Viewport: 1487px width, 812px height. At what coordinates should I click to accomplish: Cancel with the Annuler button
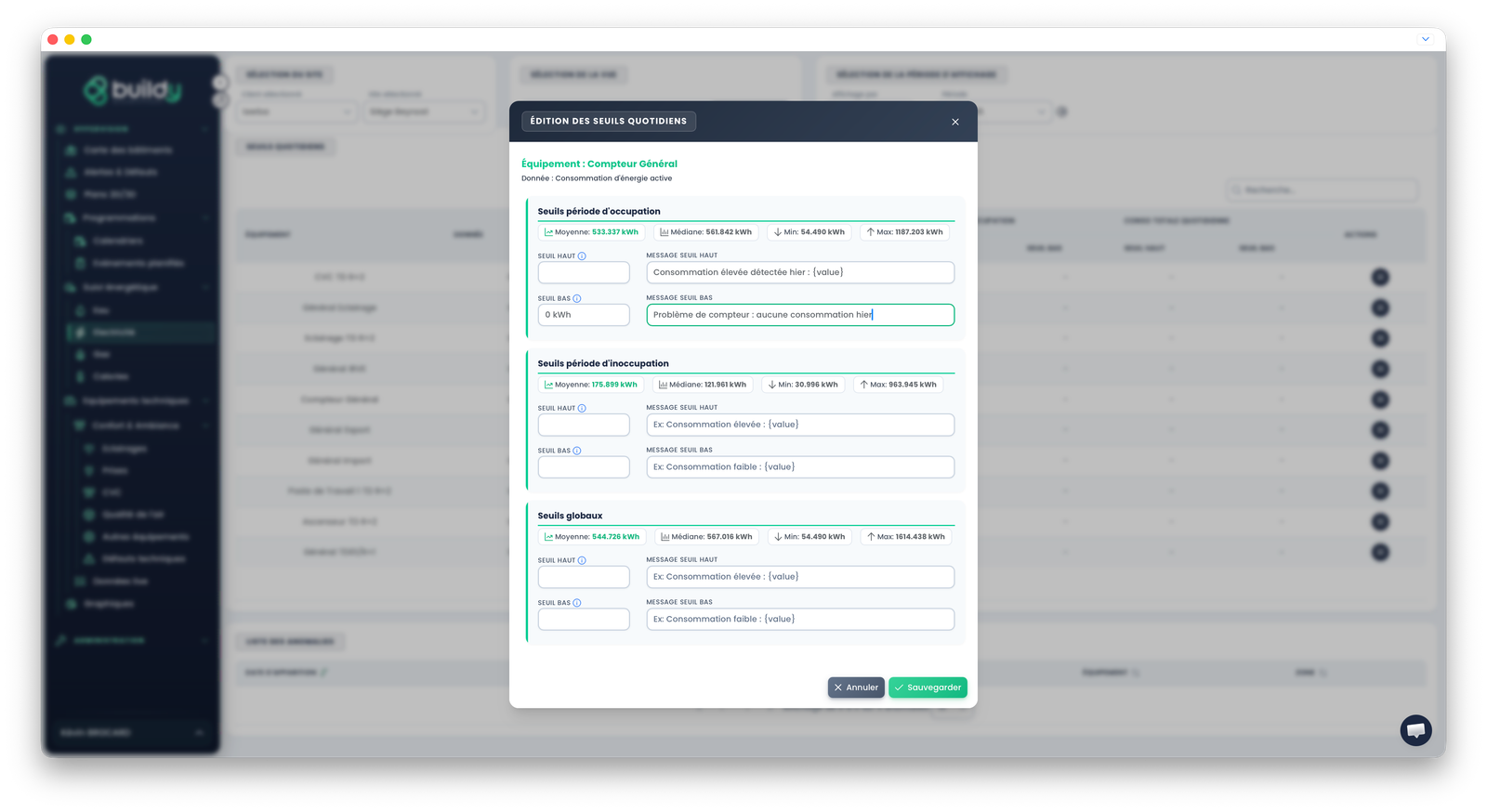(856, 688)
